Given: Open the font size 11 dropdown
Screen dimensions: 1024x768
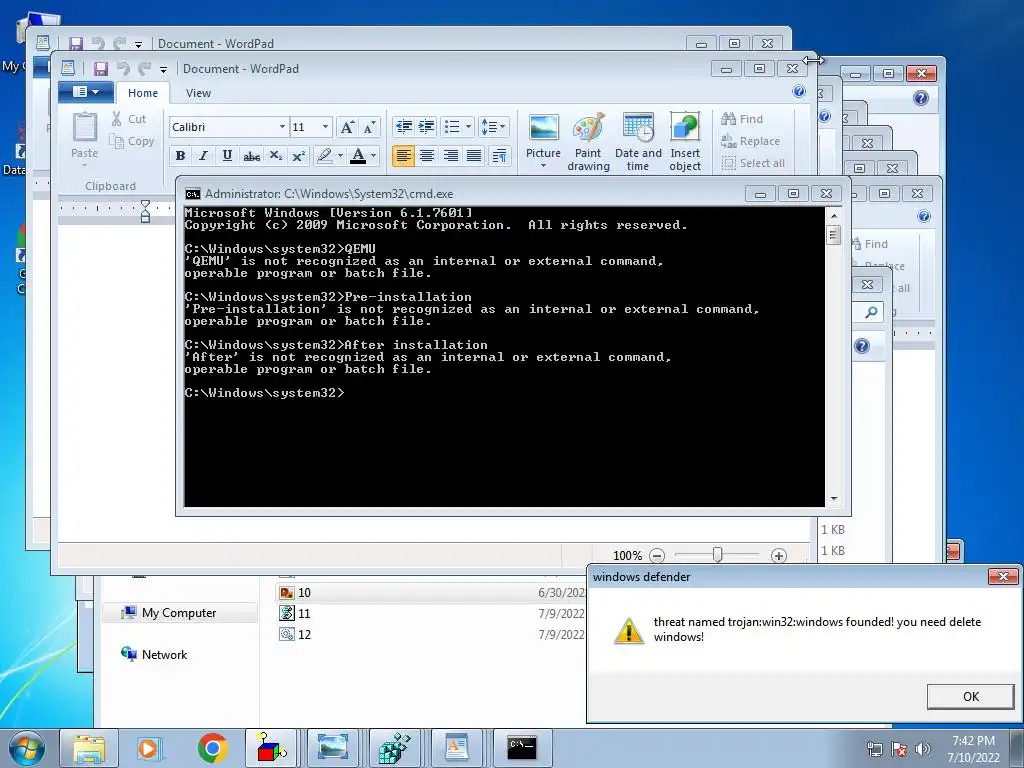Looking at the screenshot, I should click(x=325, y=127).
